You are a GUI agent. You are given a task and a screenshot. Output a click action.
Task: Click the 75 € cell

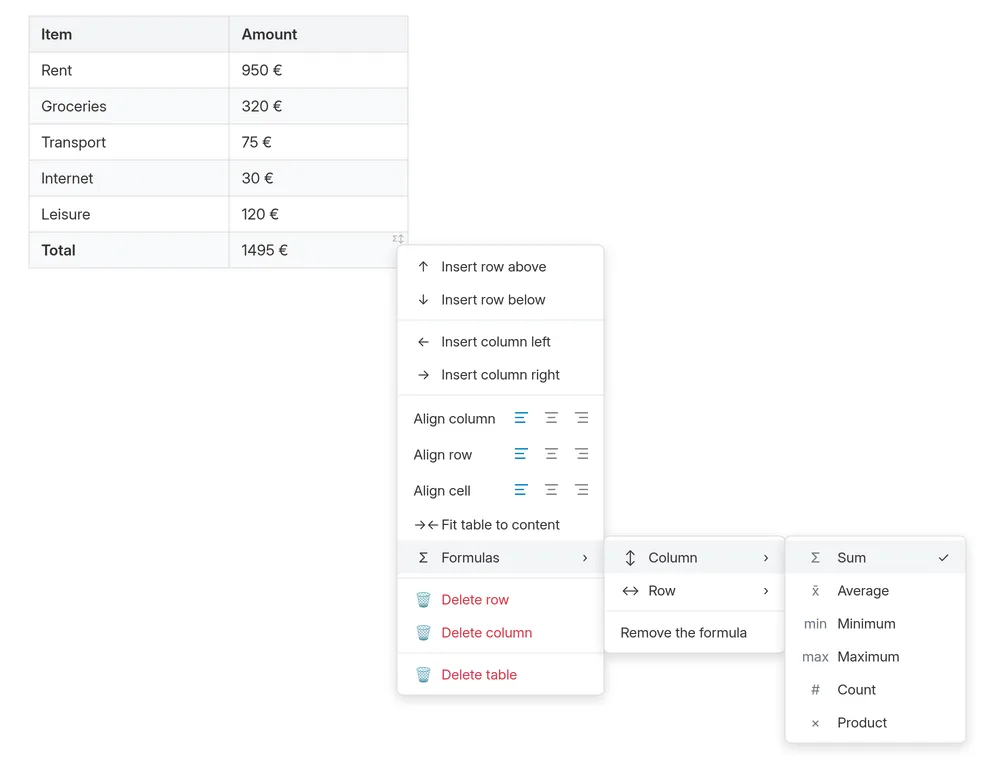[x=318, y=142]
